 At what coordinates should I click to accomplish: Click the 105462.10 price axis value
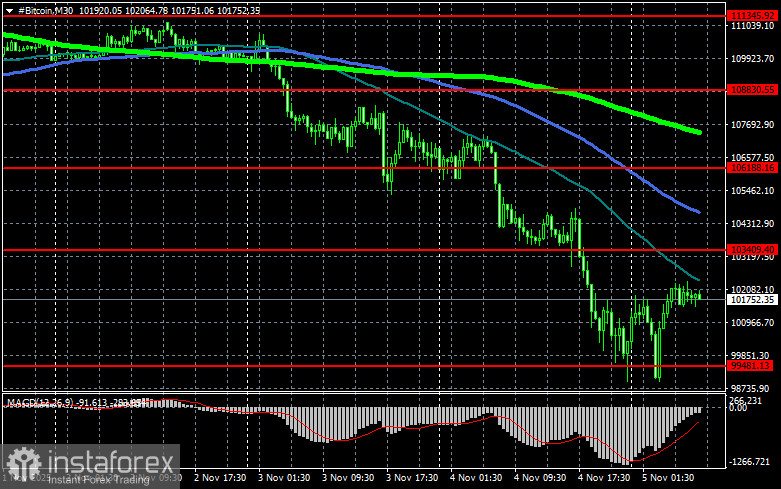coord(752,191)
